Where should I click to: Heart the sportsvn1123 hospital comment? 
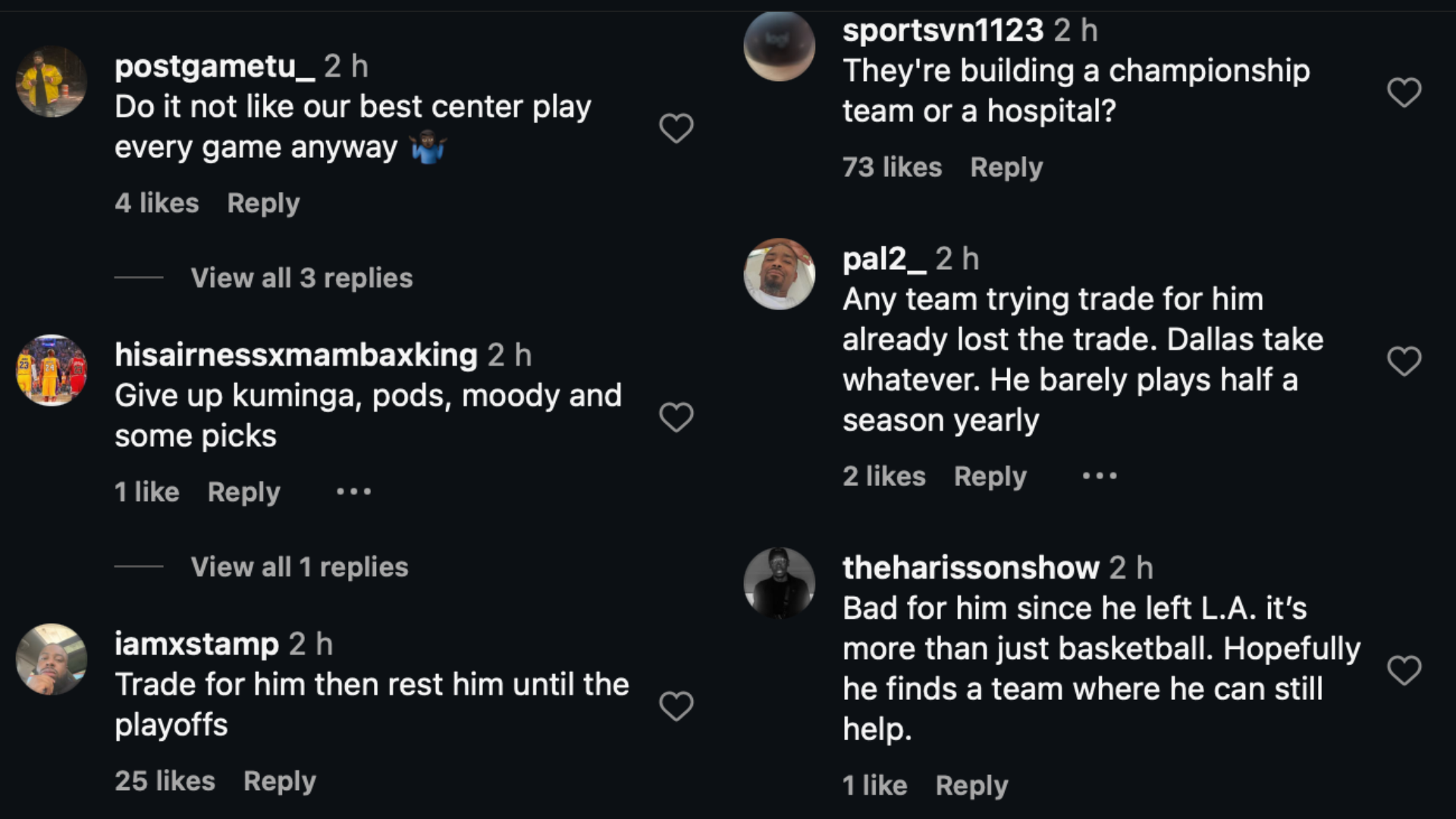coord(1404,93)
